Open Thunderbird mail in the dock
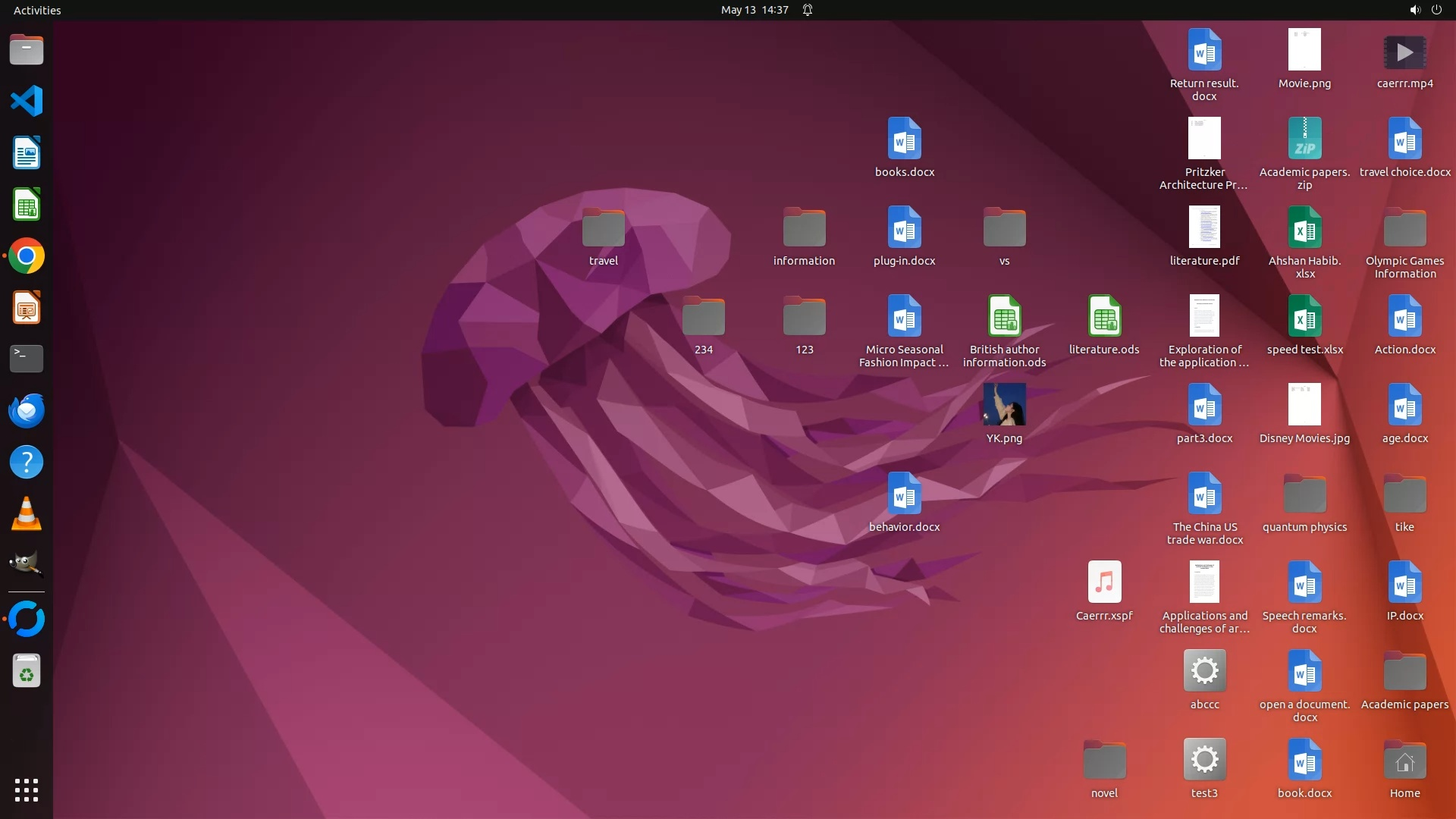This screenshot has height=819, width=1456. 27,410
